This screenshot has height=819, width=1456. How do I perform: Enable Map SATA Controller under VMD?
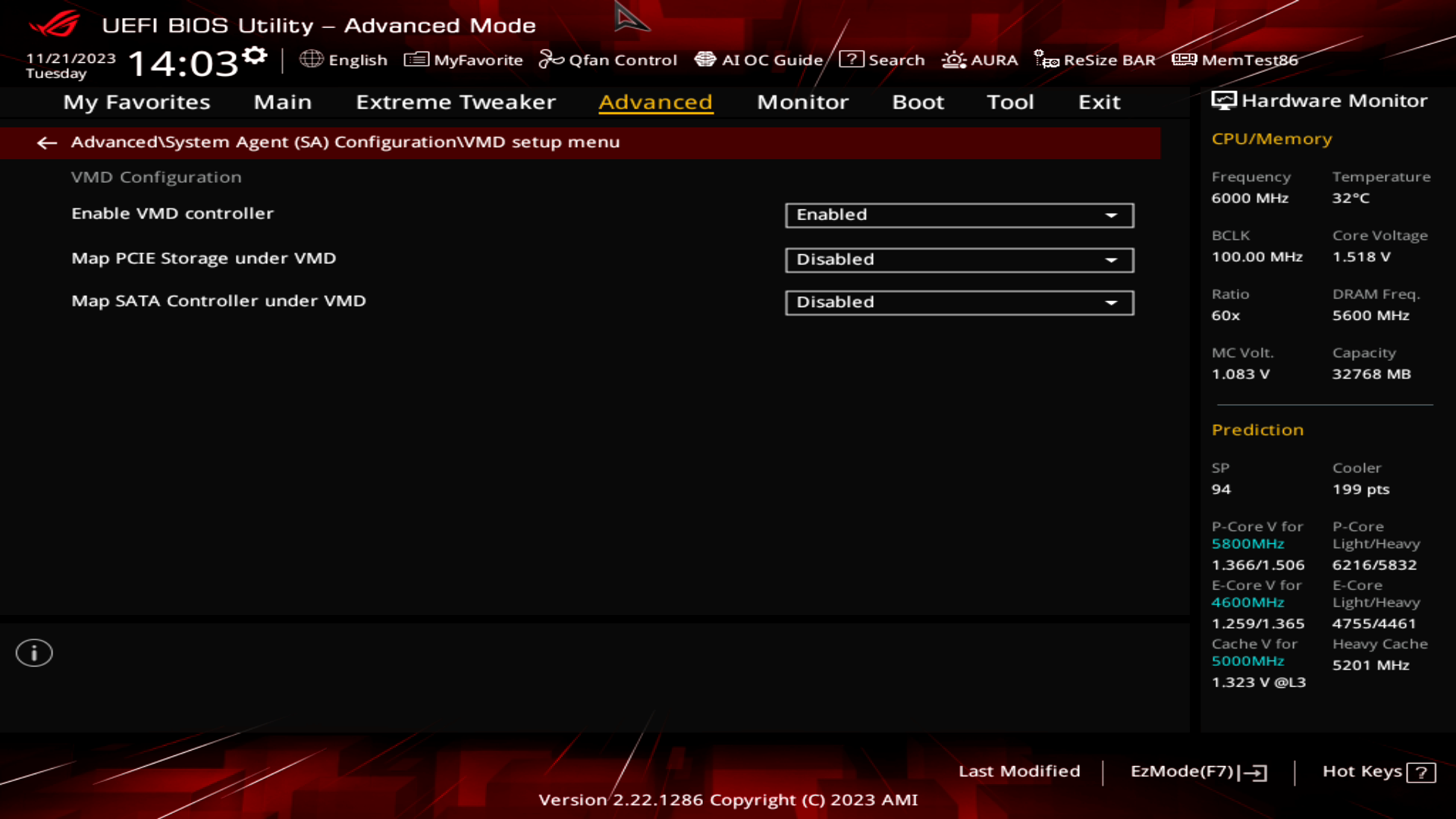(x=959, y=302)
